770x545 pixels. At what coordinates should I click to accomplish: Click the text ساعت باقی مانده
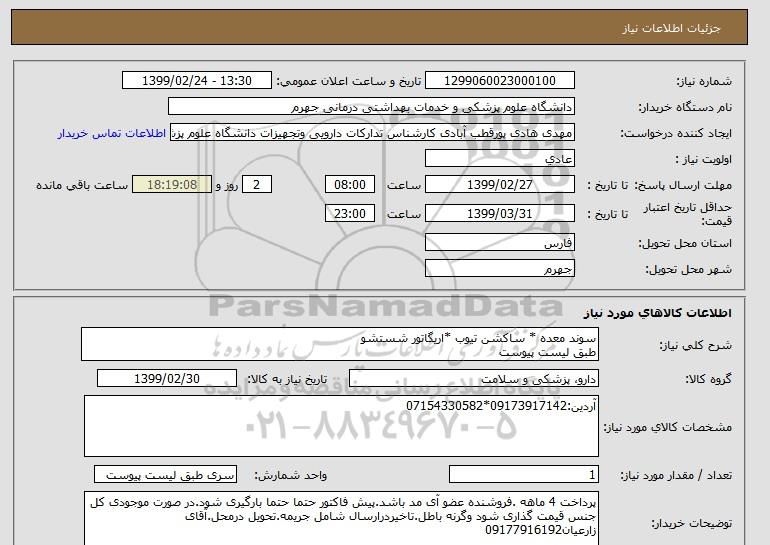[82, 186]
